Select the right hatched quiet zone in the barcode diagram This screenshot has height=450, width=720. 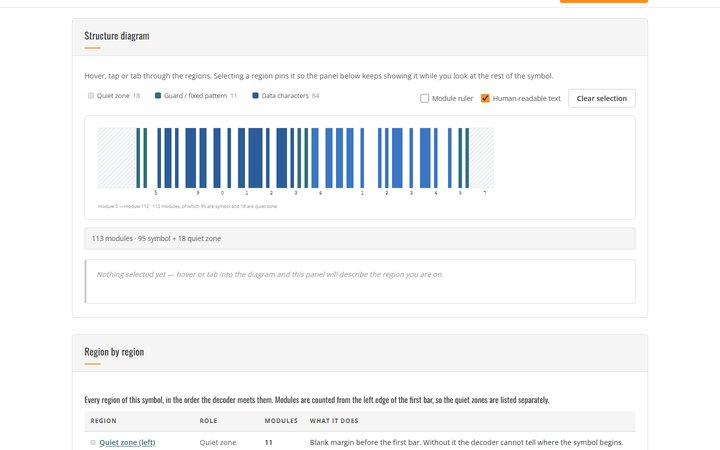tap(481, 158)
